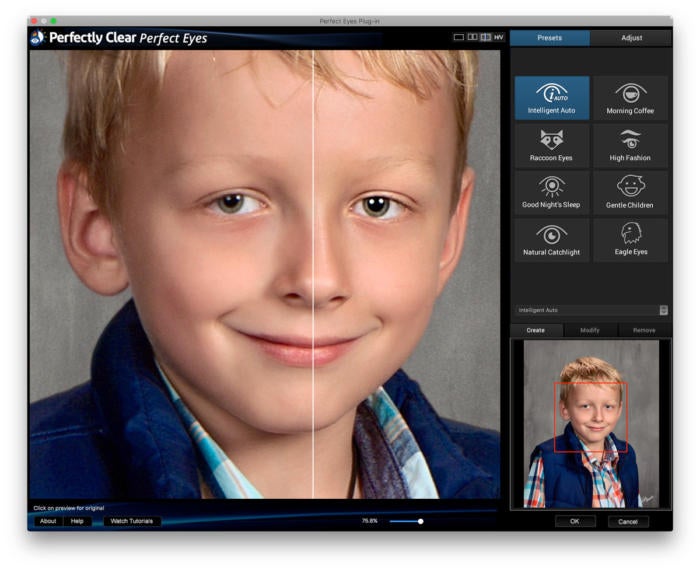Apply the Morning Coffee preset
700x570 pixels.
[x=630, y=98]
